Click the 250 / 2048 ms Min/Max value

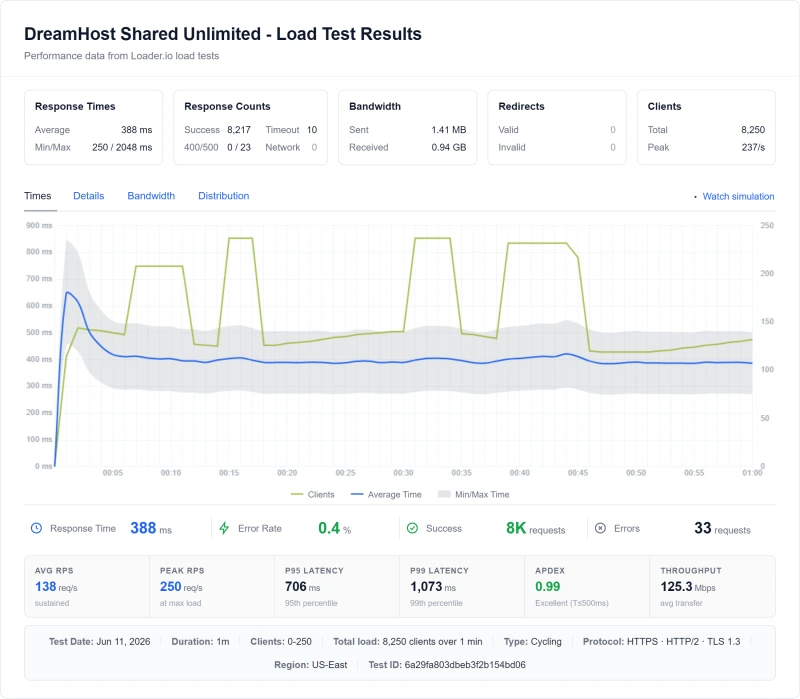[122, 147]
